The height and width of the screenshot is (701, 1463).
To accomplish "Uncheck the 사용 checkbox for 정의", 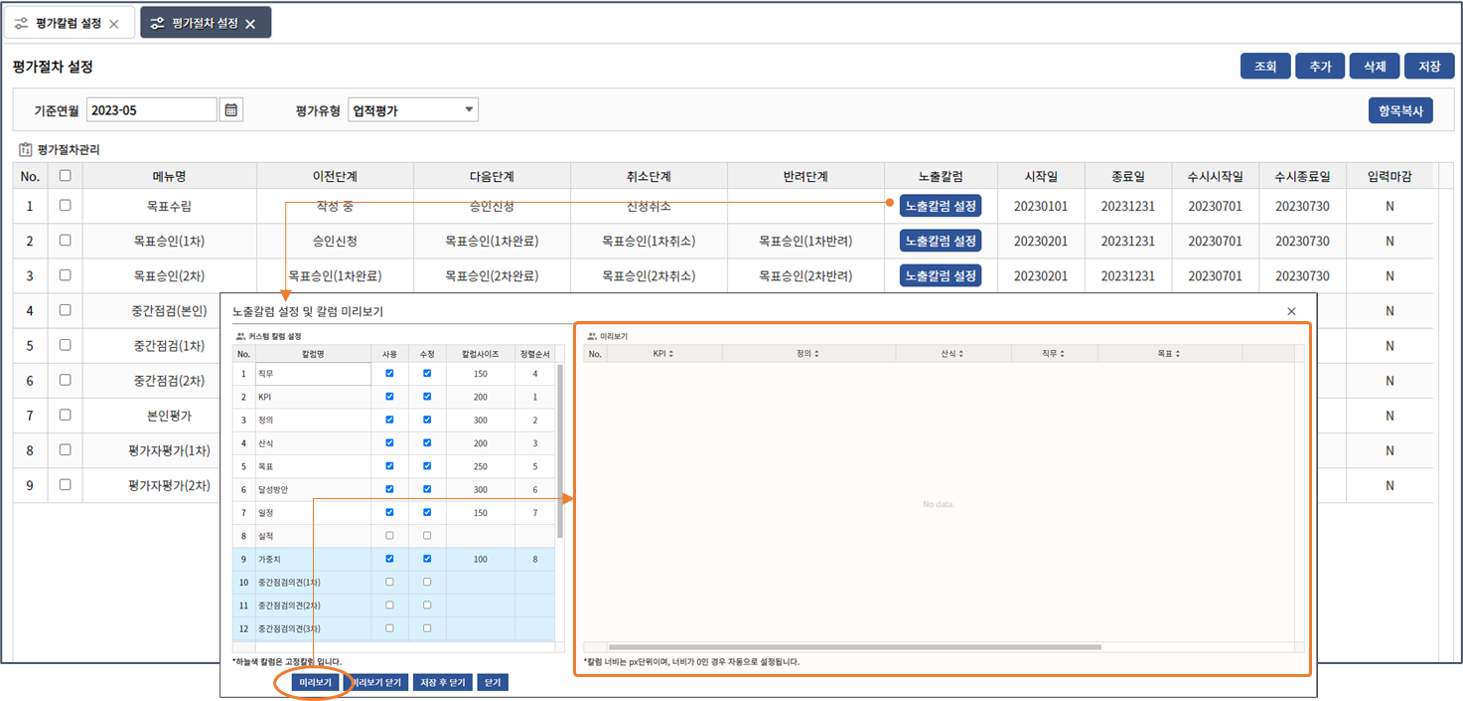I will tap(389, 420).
